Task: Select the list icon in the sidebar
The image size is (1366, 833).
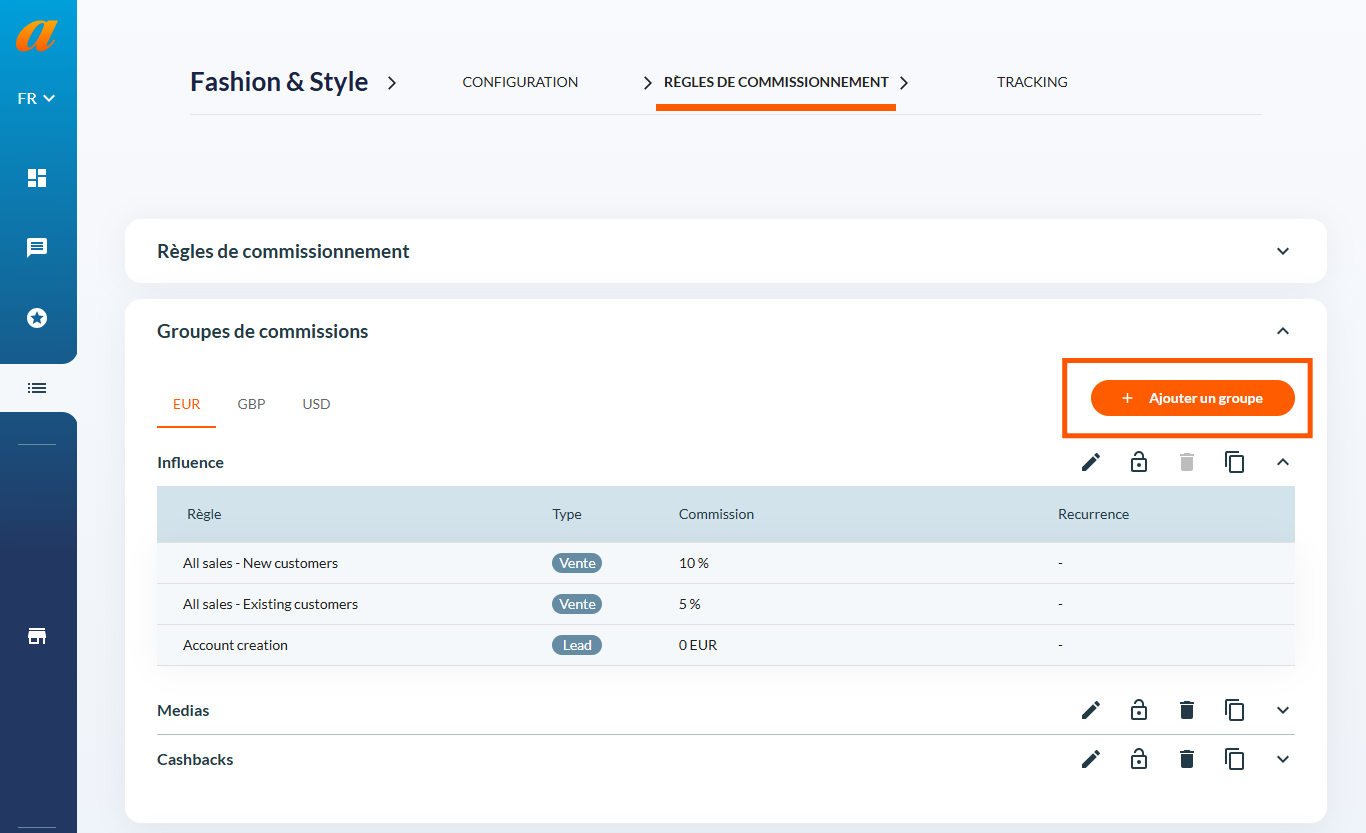Action: pos(37,388)
